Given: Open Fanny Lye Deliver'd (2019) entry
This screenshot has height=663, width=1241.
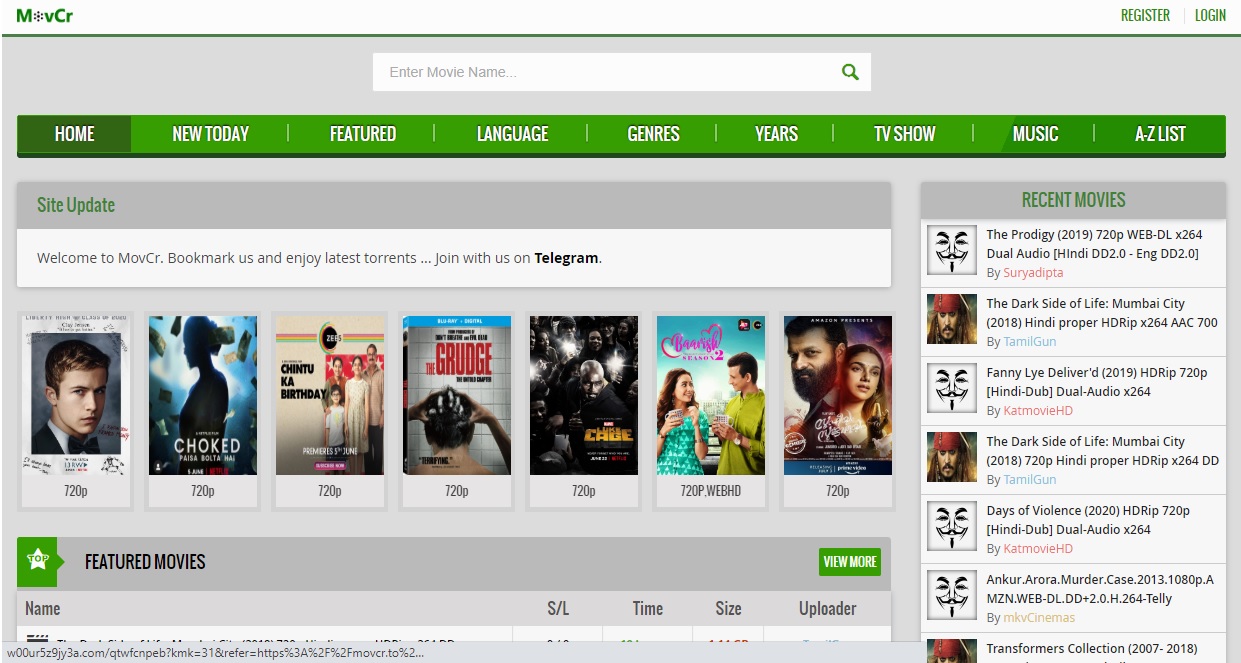Looking at the screenshot, I should coord(1097,382).
